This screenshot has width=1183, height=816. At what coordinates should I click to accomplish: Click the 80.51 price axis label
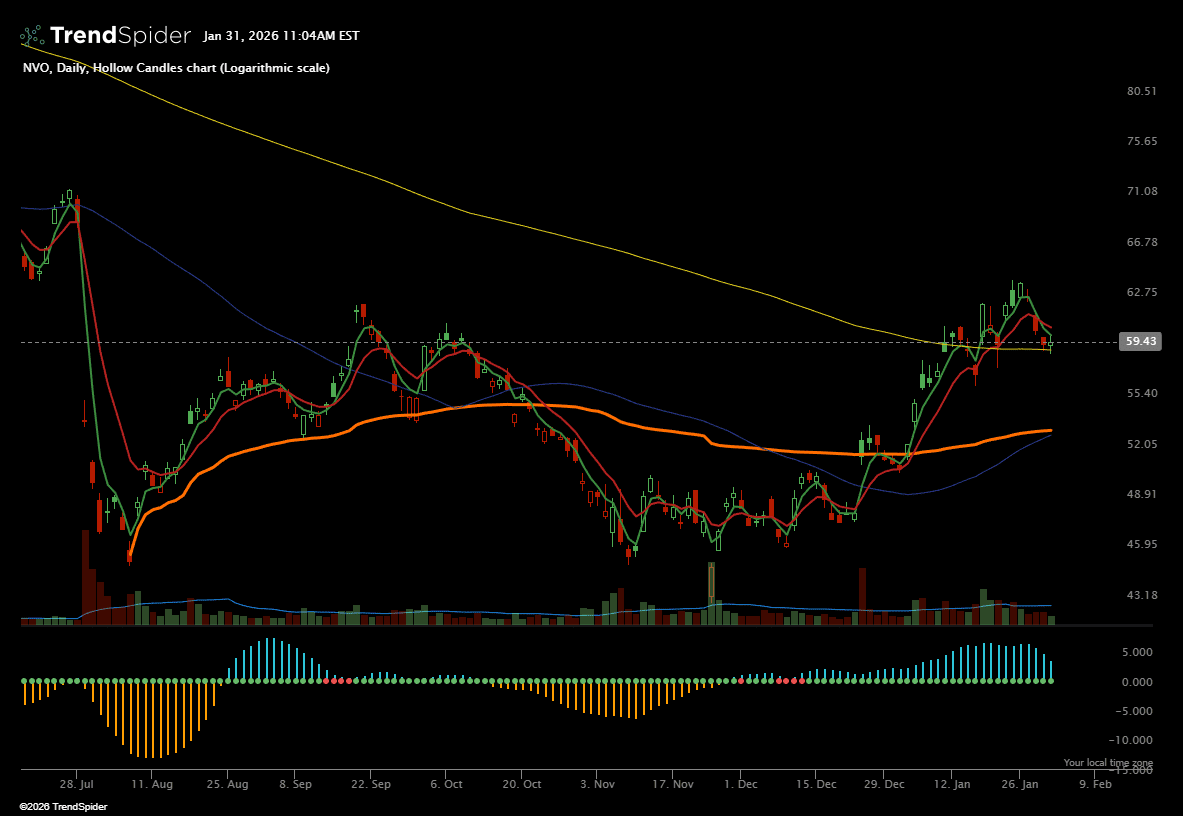1141,91
